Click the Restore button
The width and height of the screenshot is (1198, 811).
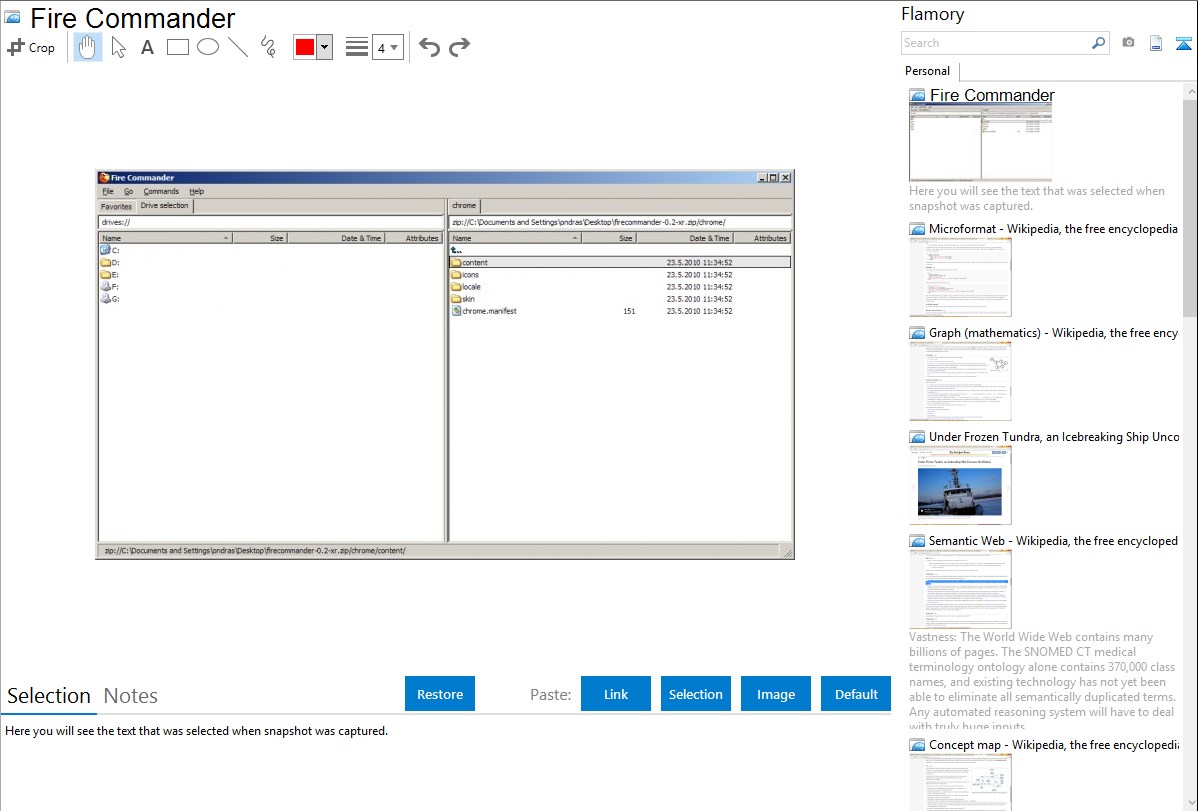[x=440, y=694]
